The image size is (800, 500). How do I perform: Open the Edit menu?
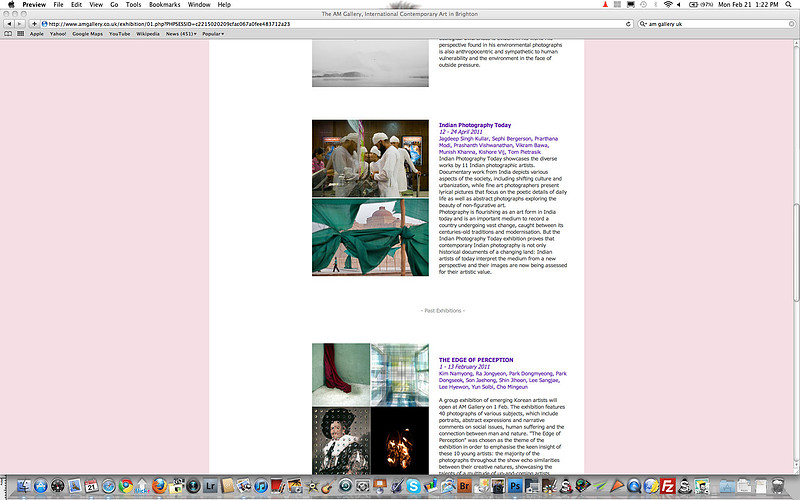77,4
